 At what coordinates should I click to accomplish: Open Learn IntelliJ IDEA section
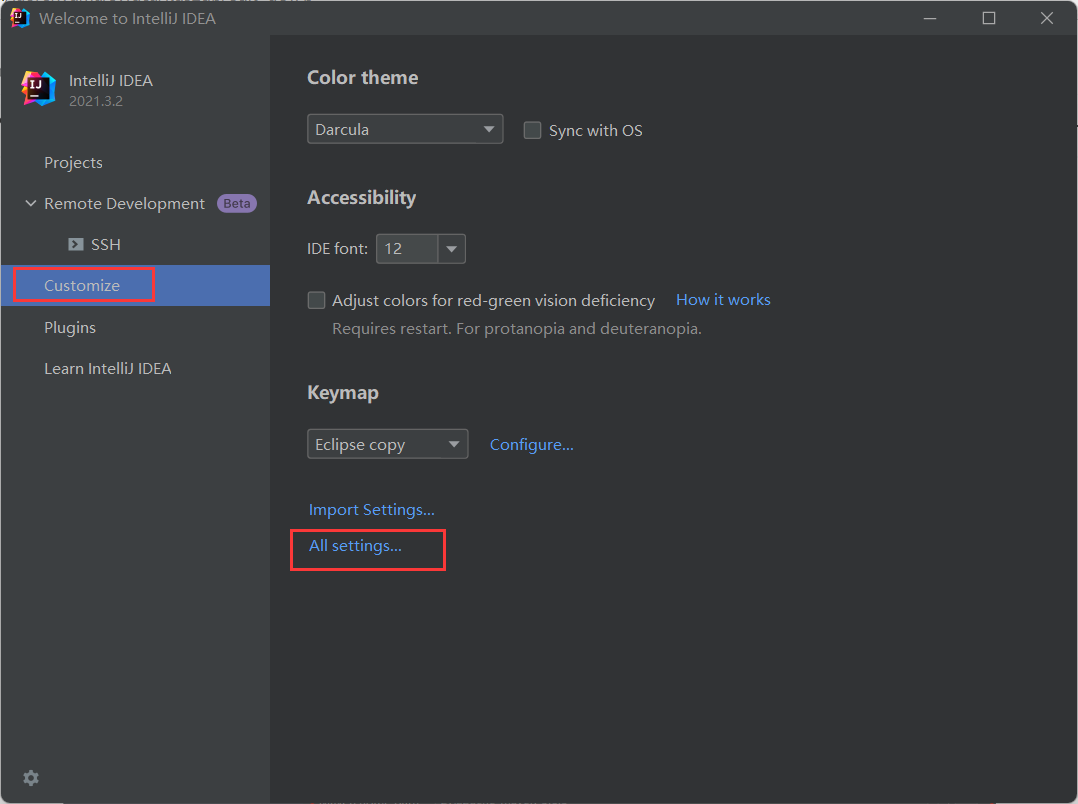coord(108,369)
